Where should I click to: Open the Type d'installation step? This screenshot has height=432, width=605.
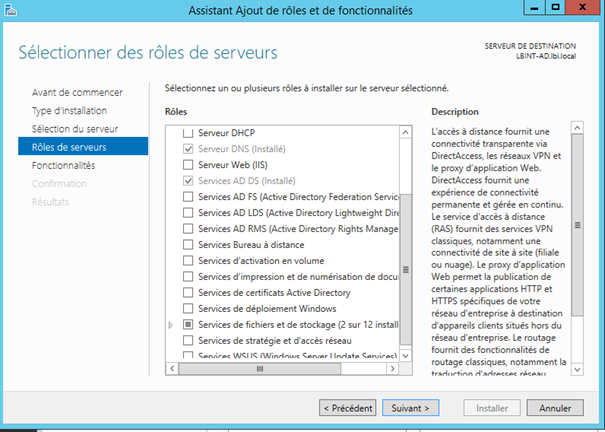(69, 111)
